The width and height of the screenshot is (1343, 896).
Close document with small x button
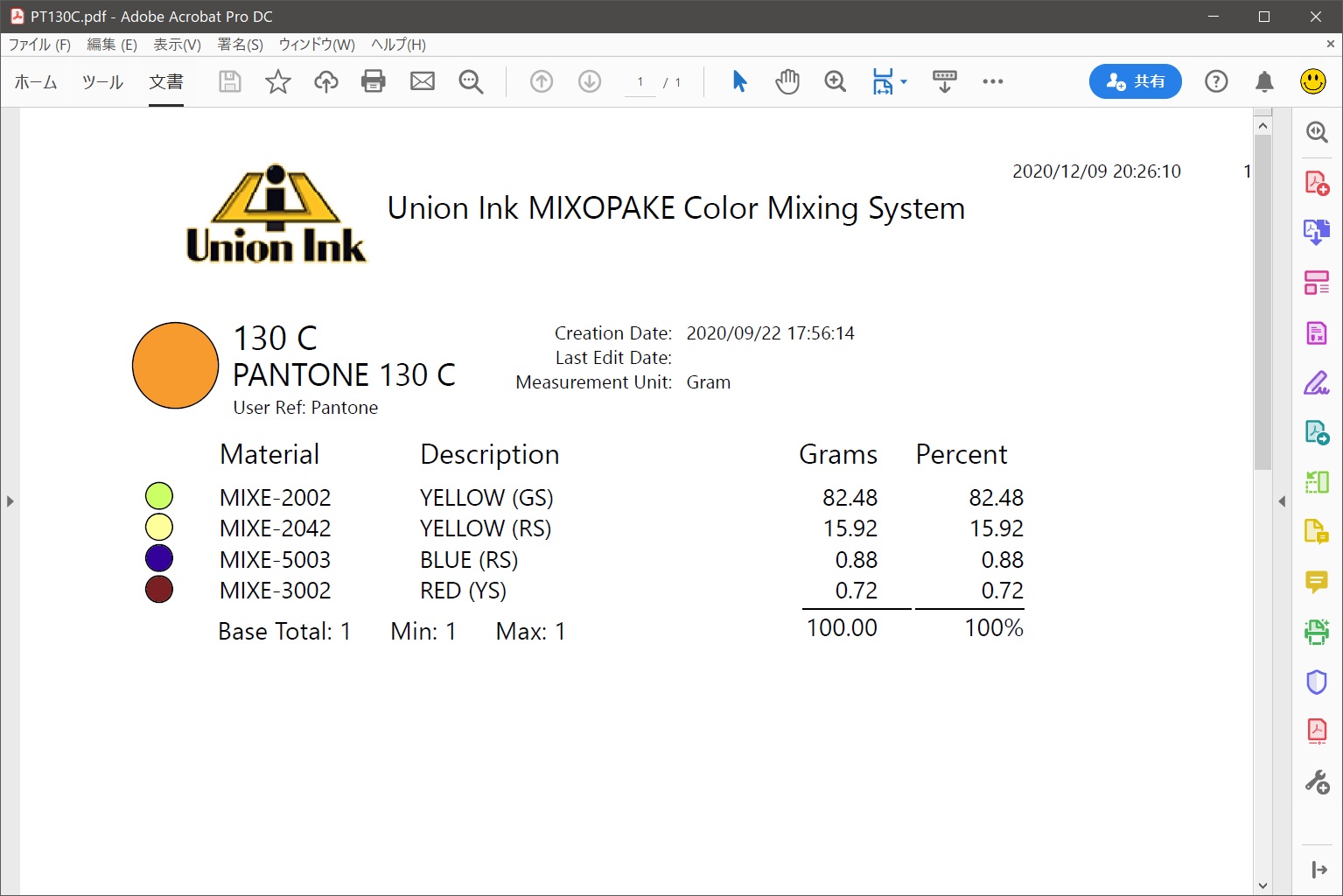(1330, 43)
